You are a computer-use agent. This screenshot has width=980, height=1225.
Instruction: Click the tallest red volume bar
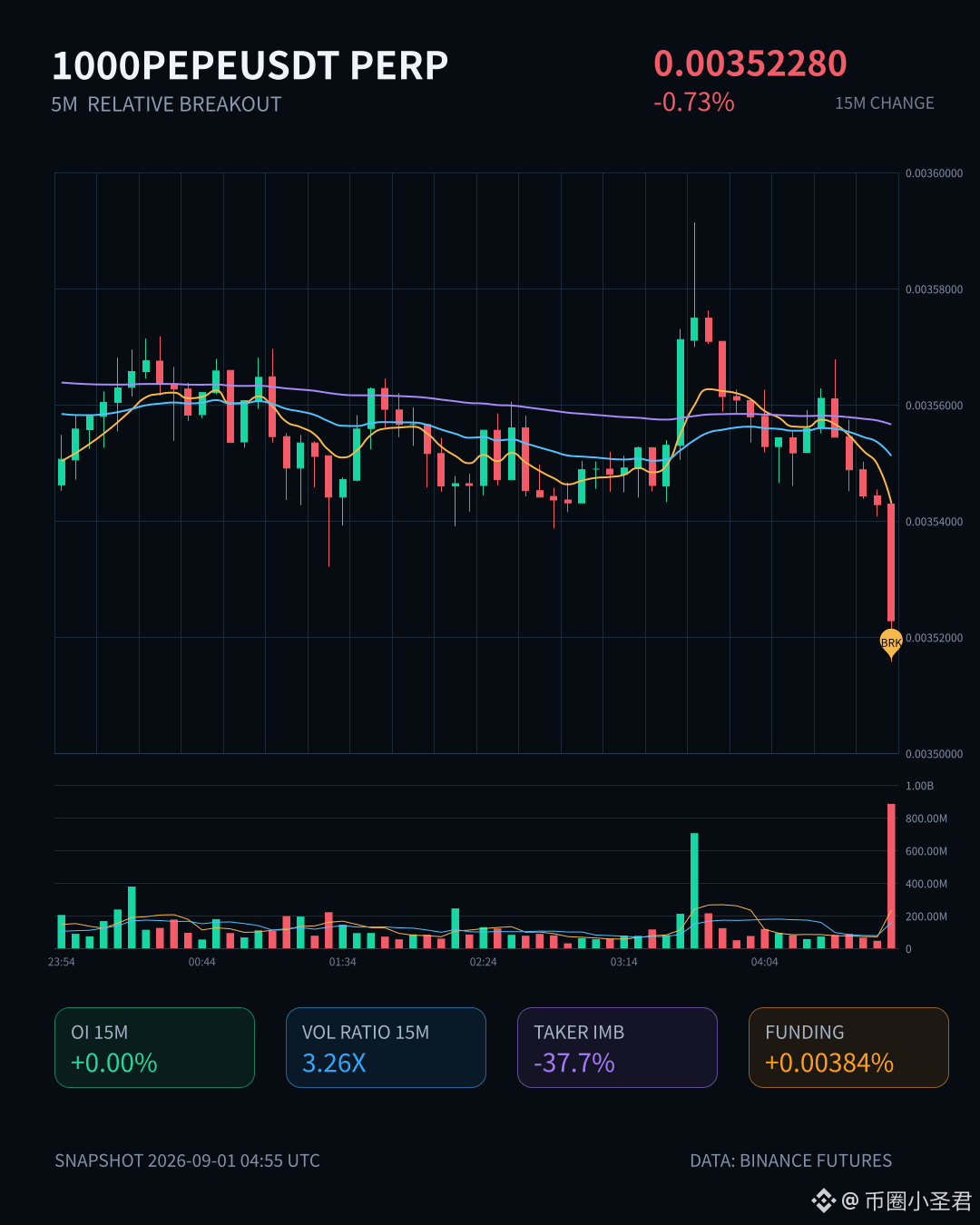pyautogui.click(x=891, y=876)
